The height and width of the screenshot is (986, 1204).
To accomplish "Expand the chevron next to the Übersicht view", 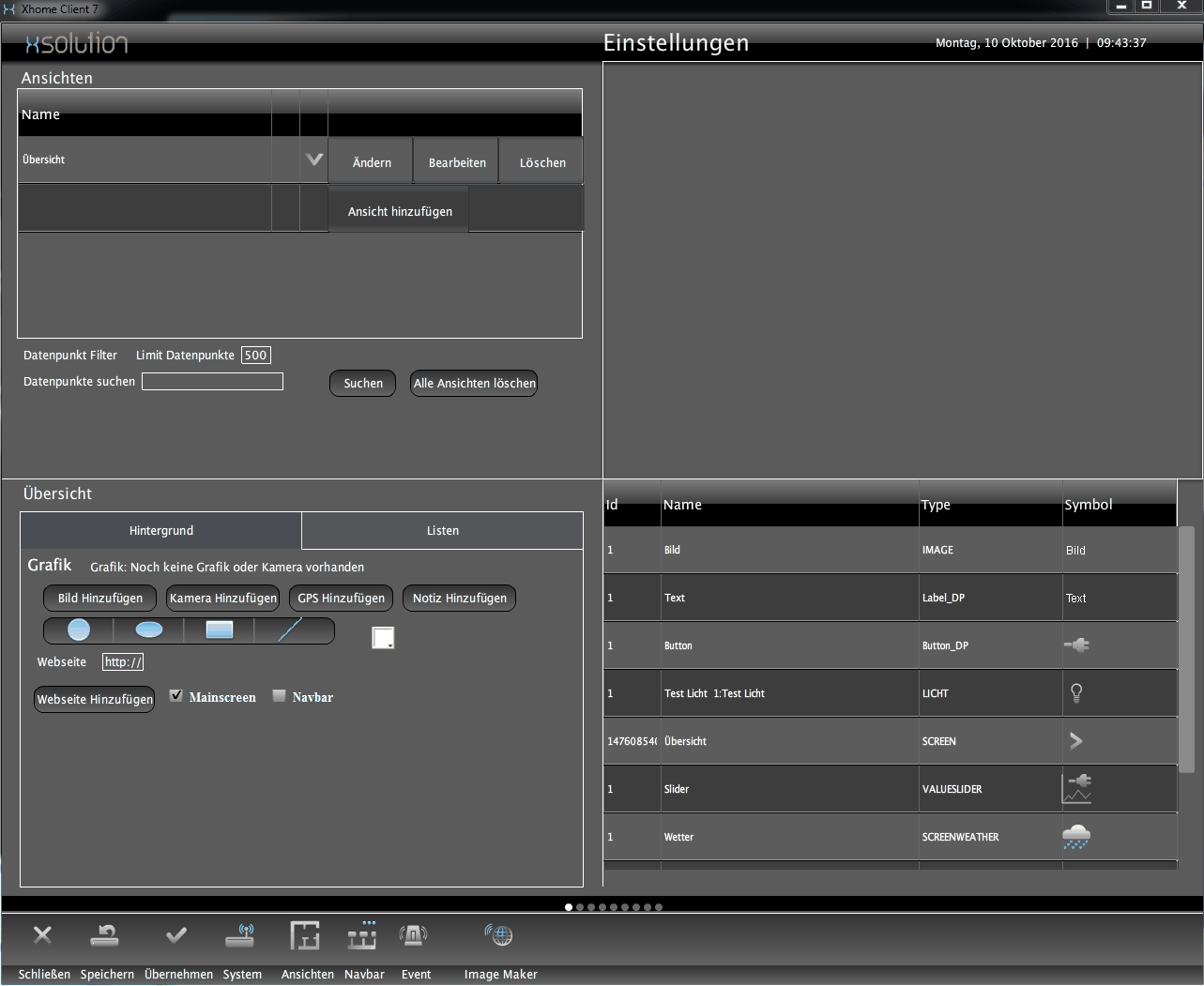I will click(313, 159).
